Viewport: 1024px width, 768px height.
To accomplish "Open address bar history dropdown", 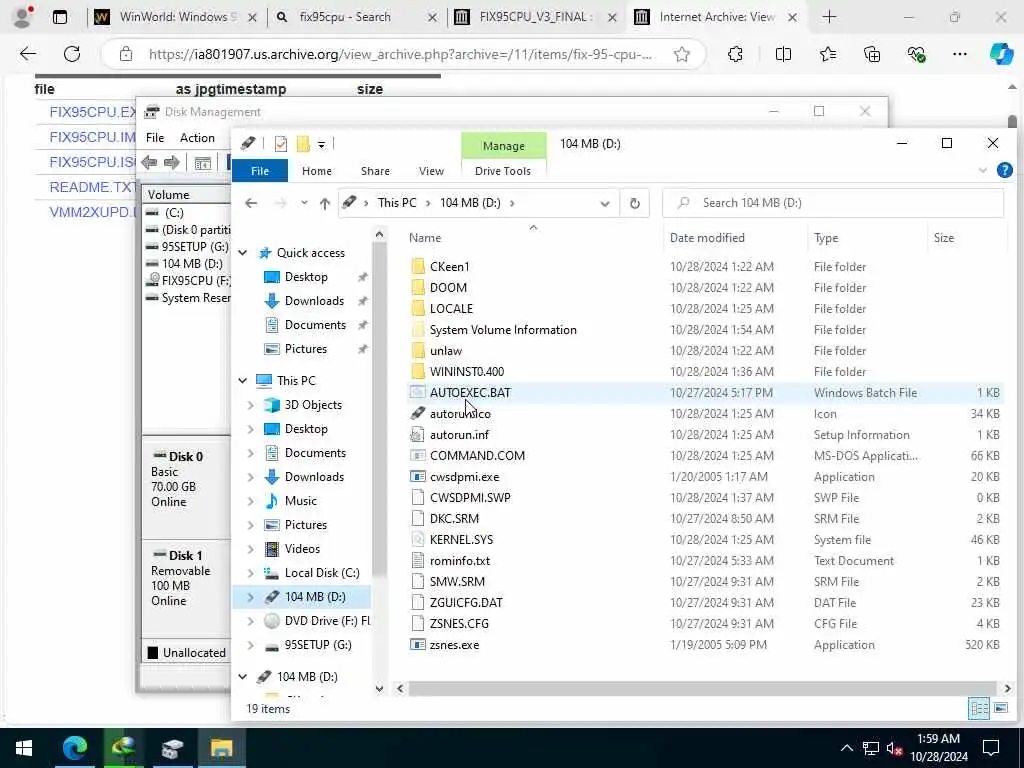I will (x=605, y=204).
